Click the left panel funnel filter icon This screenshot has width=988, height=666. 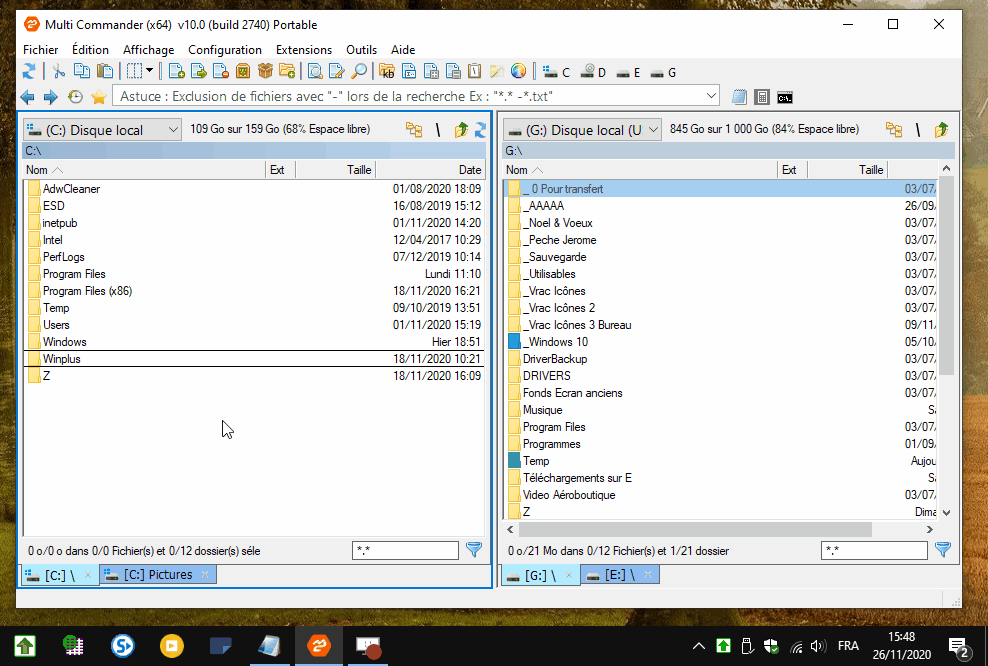[474, 550]
